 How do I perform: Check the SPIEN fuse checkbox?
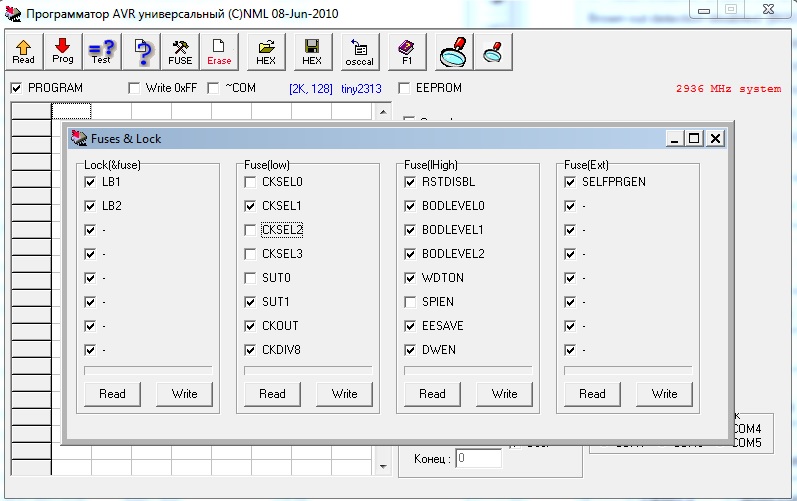[411, 302]
